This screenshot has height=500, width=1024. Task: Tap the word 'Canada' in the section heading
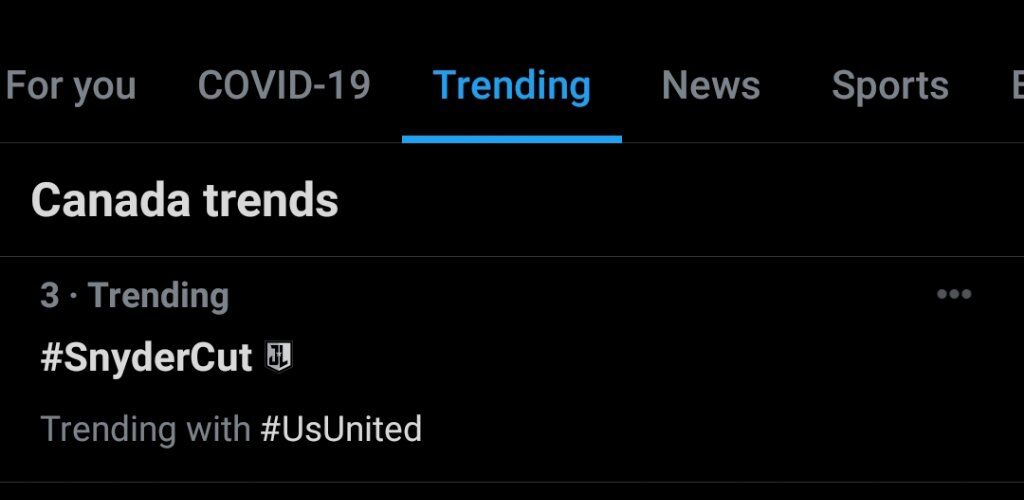(x=110, y=200)
